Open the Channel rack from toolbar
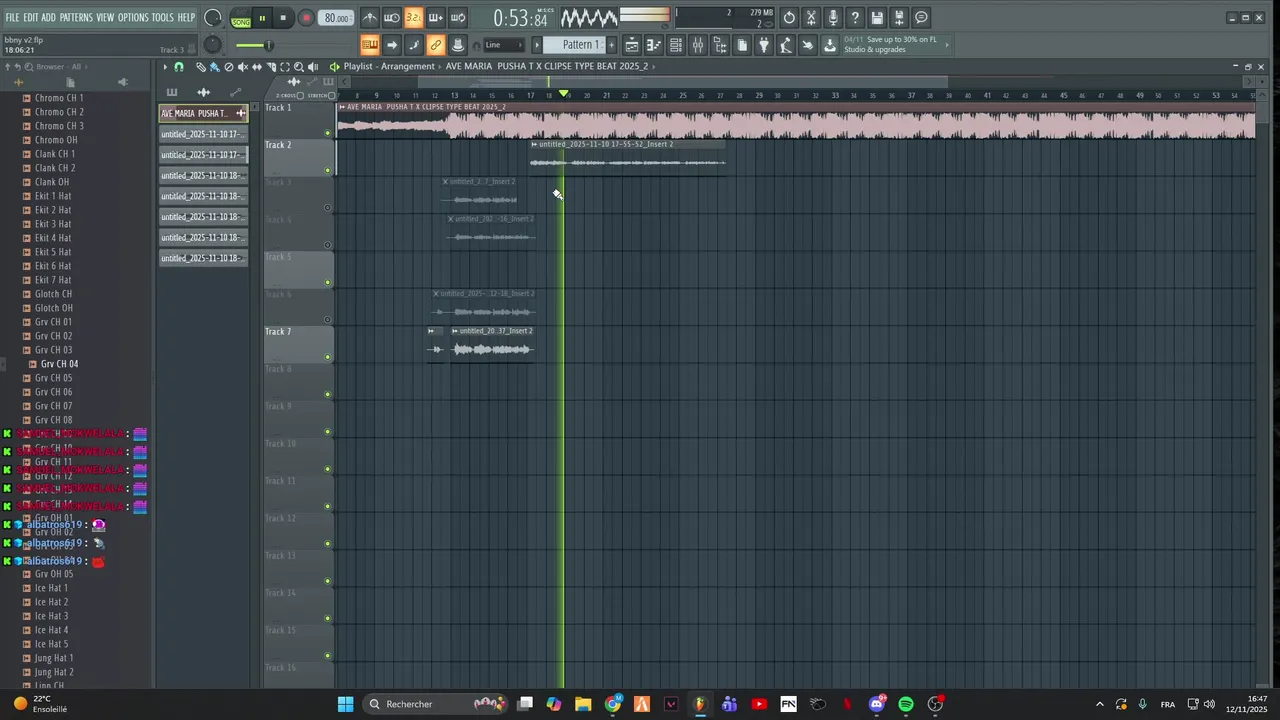Viewport: 1280px width, 720px height. (676, 45)
